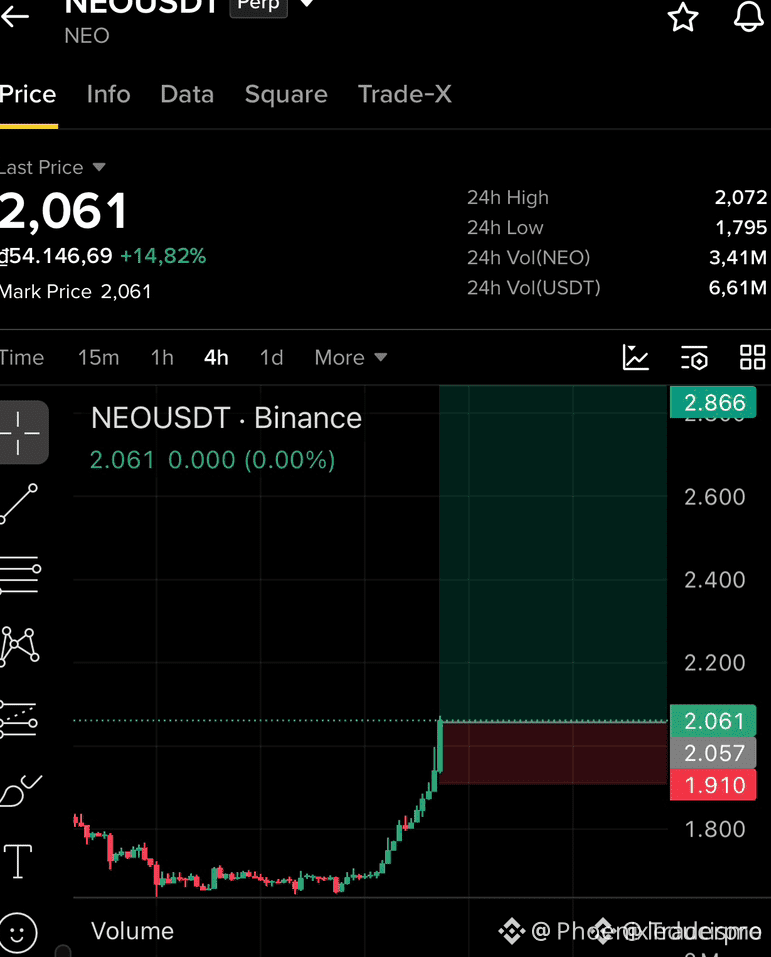Click the NEOUSDT · Binance chart title
This screenshot has height=957, width=771.
click(226, 418)
